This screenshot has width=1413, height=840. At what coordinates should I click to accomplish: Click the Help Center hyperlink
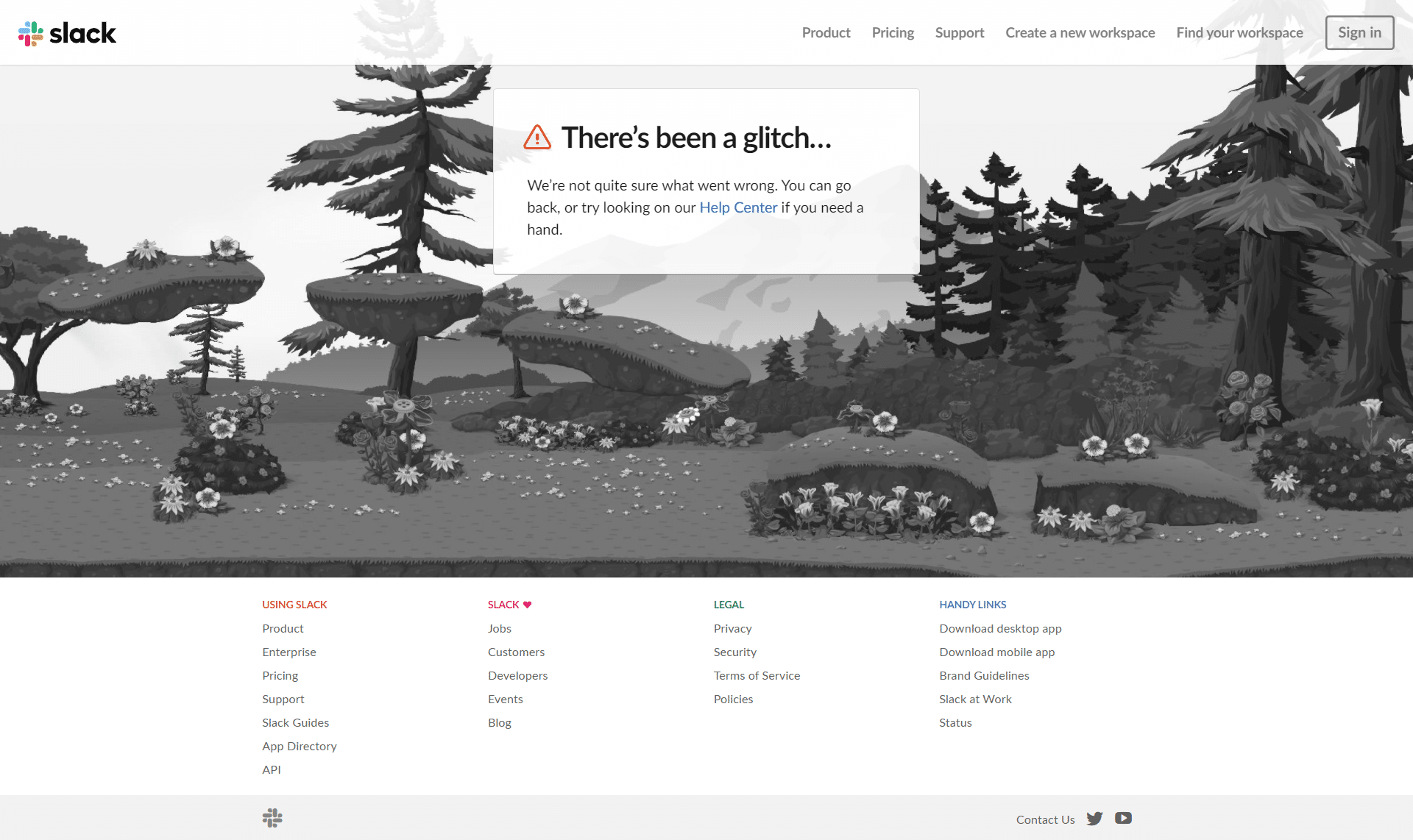(x=738, y=207)
